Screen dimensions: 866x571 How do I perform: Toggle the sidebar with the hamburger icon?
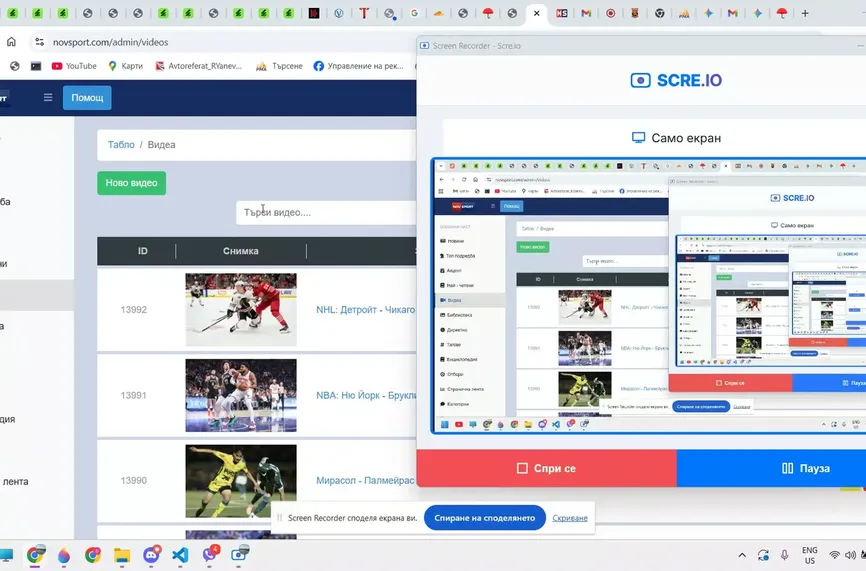[48, 98]
